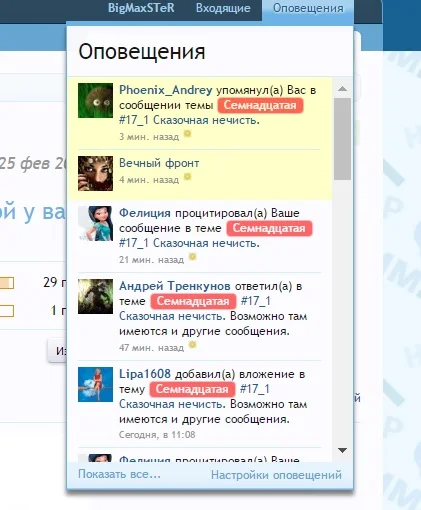
Task: Click the star marker next to 21 мин. назад
Action: pos(192,257)
